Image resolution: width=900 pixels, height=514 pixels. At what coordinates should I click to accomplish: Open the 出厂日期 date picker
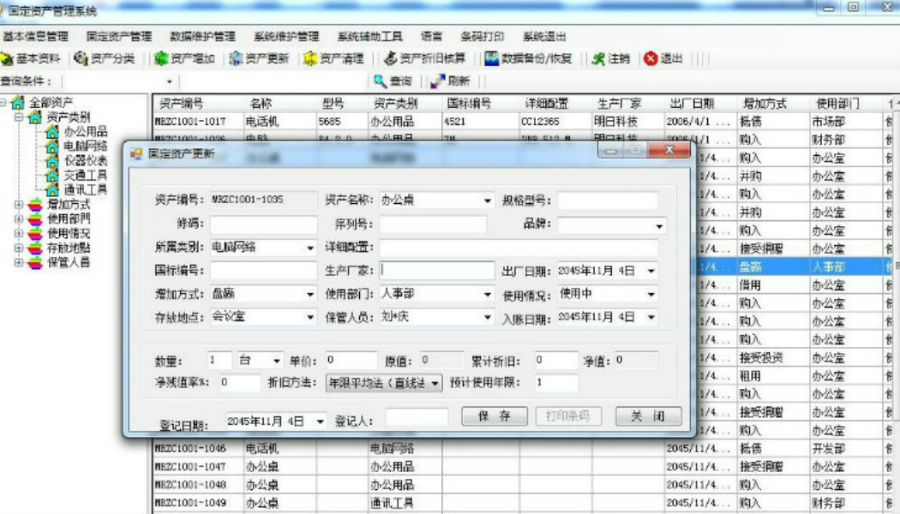coord(651,271)
